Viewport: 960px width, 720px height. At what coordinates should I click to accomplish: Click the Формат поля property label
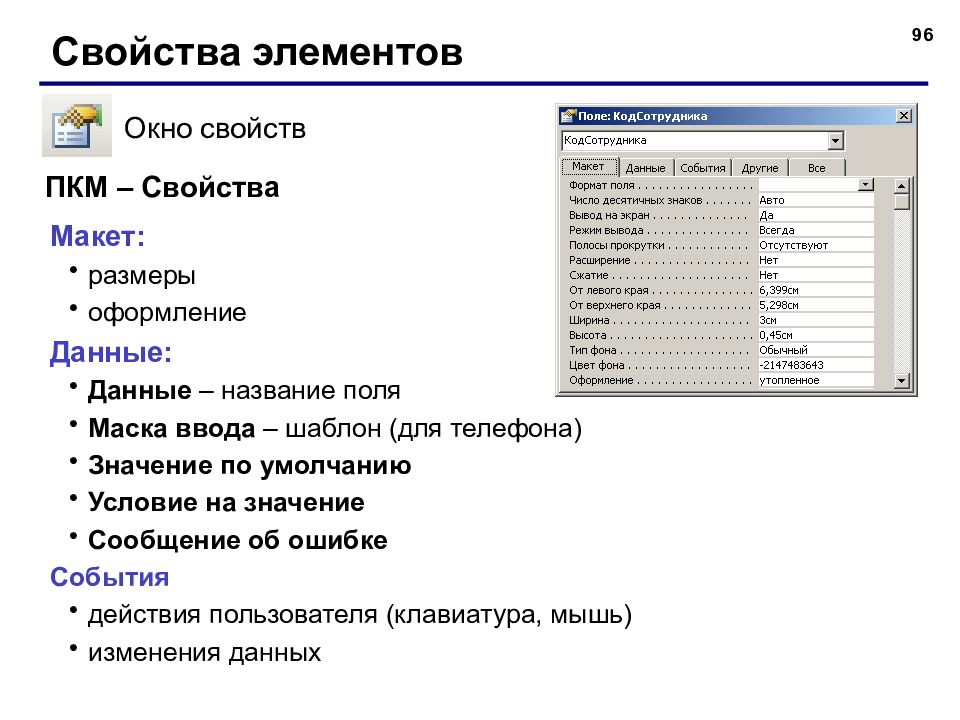601,185
